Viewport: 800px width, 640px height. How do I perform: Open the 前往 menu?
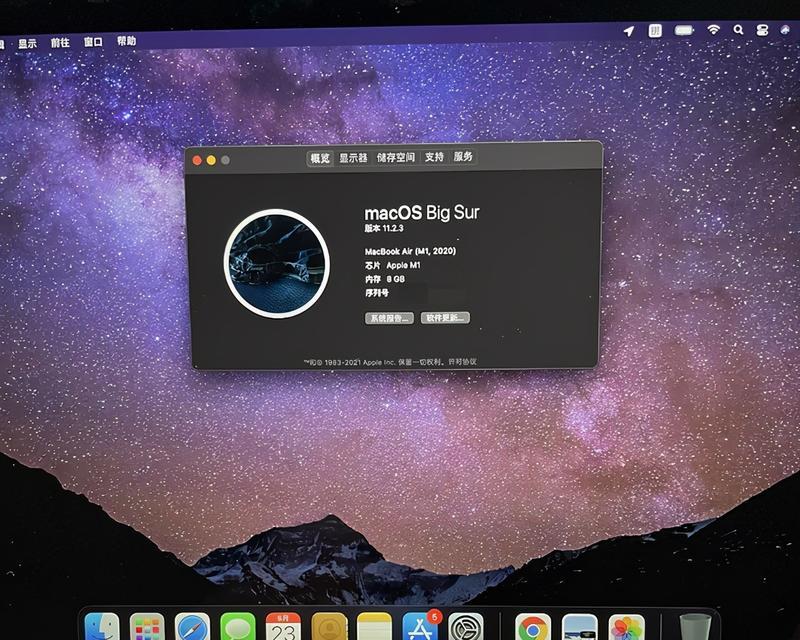60,42
